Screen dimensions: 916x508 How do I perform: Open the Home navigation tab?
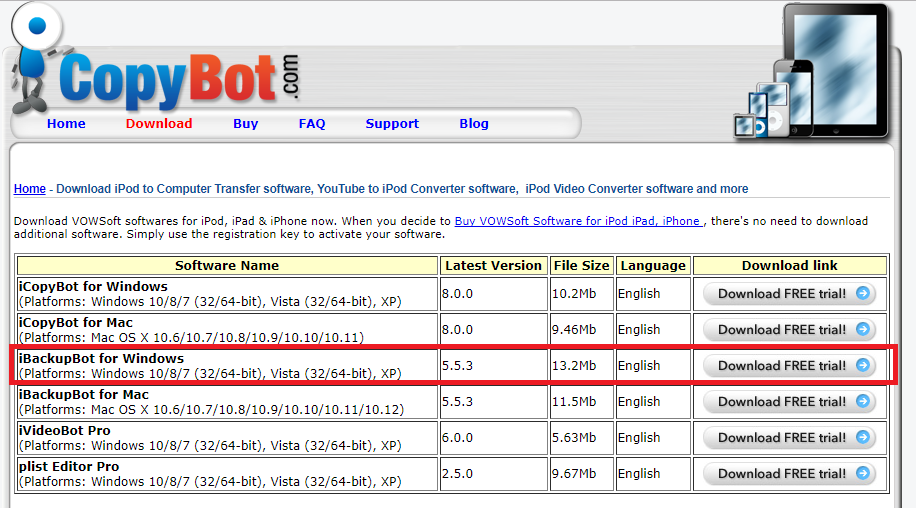[x=66, y=124]
